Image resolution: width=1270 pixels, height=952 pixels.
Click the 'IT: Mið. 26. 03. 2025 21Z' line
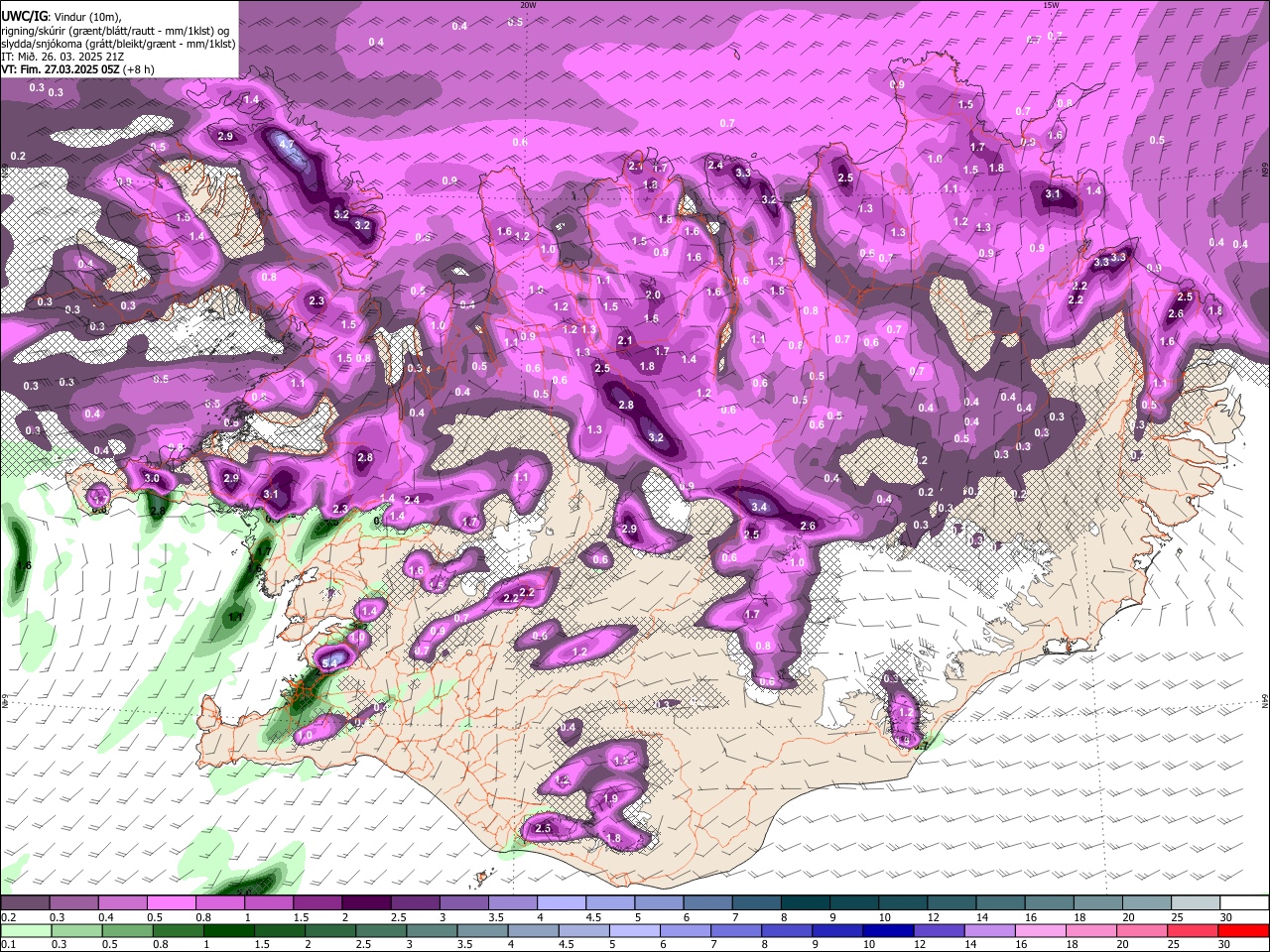[x=62, y=58]
